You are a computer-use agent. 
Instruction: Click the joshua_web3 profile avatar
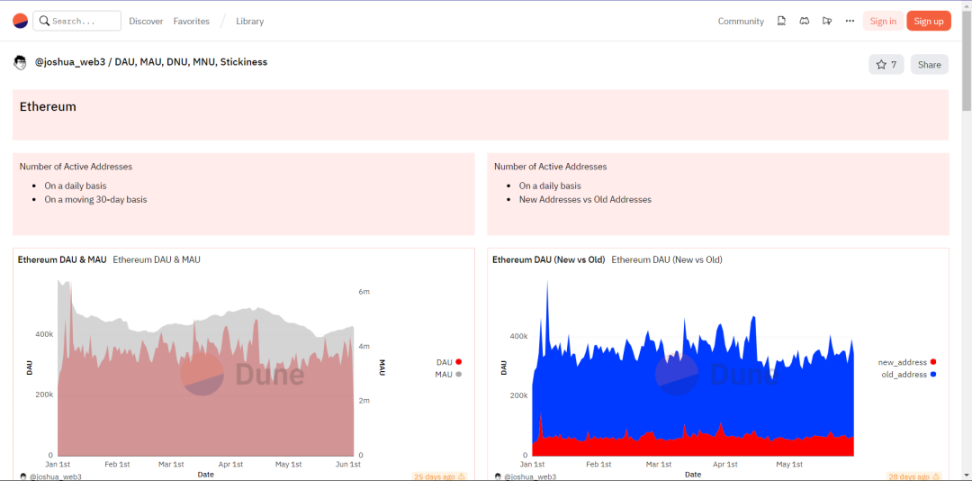(x=20, y=63)
